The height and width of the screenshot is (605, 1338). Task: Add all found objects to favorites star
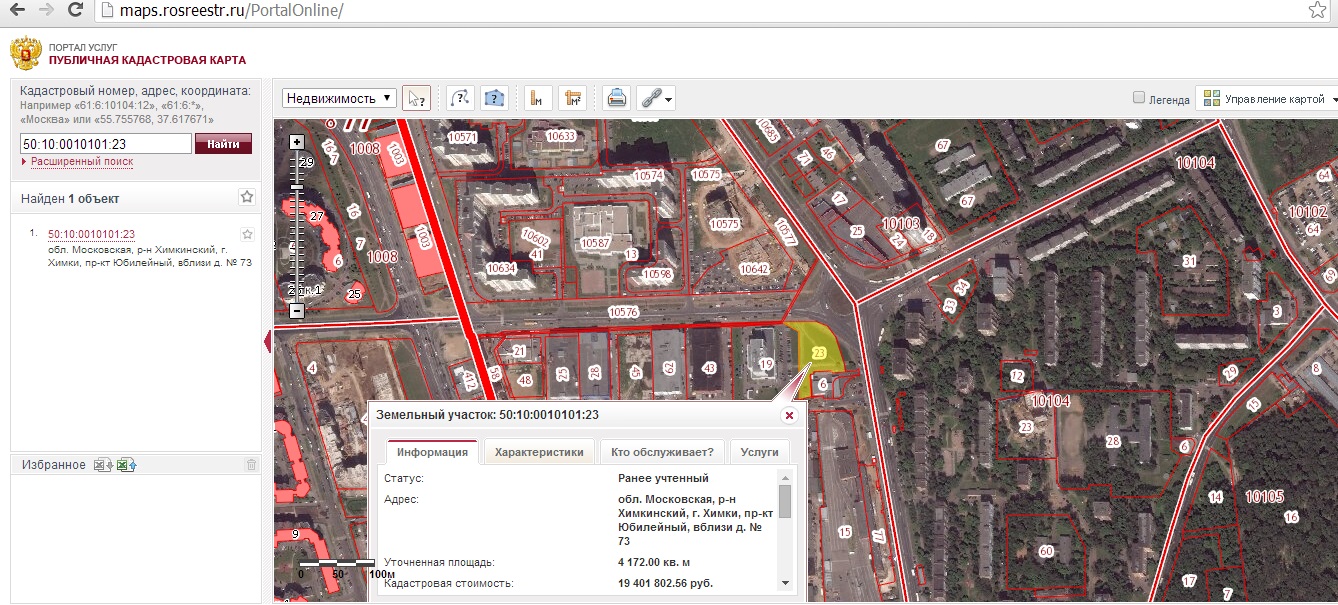click(x=247, y=197)
